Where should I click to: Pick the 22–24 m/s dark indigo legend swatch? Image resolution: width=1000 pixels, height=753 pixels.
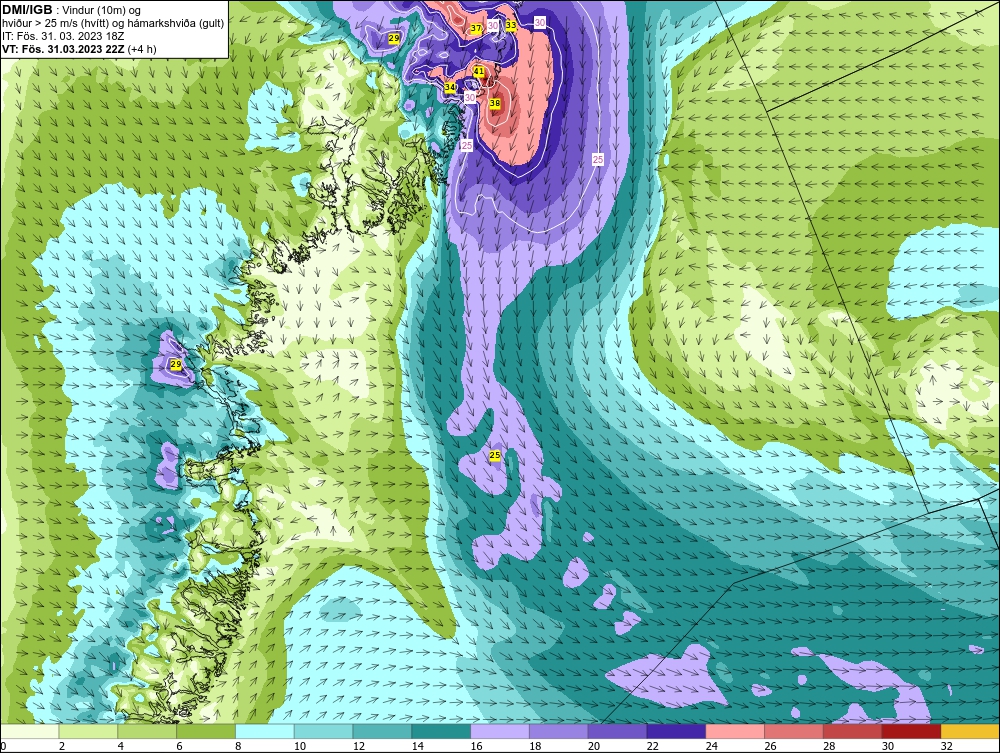point(676,731)
